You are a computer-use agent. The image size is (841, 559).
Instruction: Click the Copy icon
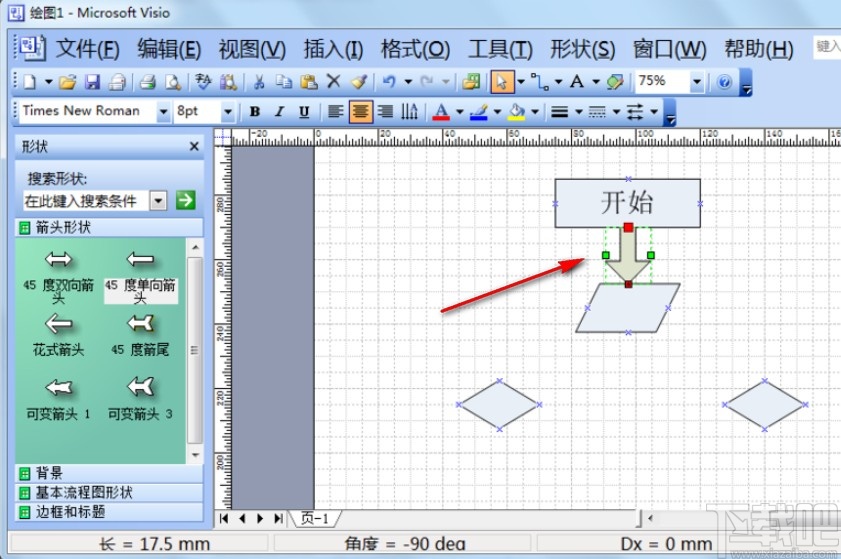click(284, 82)
